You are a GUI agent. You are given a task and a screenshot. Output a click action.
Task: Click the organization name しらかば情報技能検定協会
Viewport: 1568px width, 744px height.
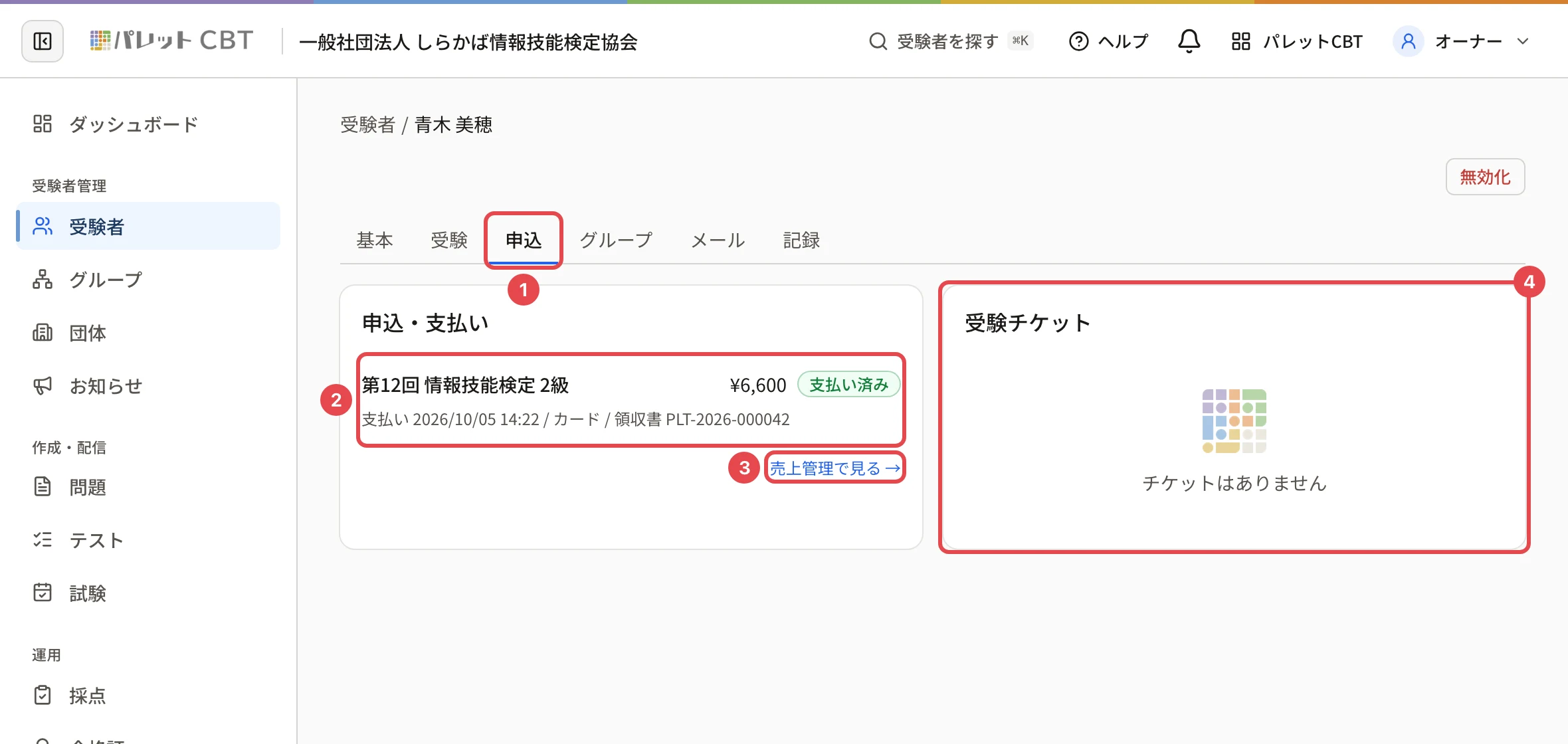468,42
